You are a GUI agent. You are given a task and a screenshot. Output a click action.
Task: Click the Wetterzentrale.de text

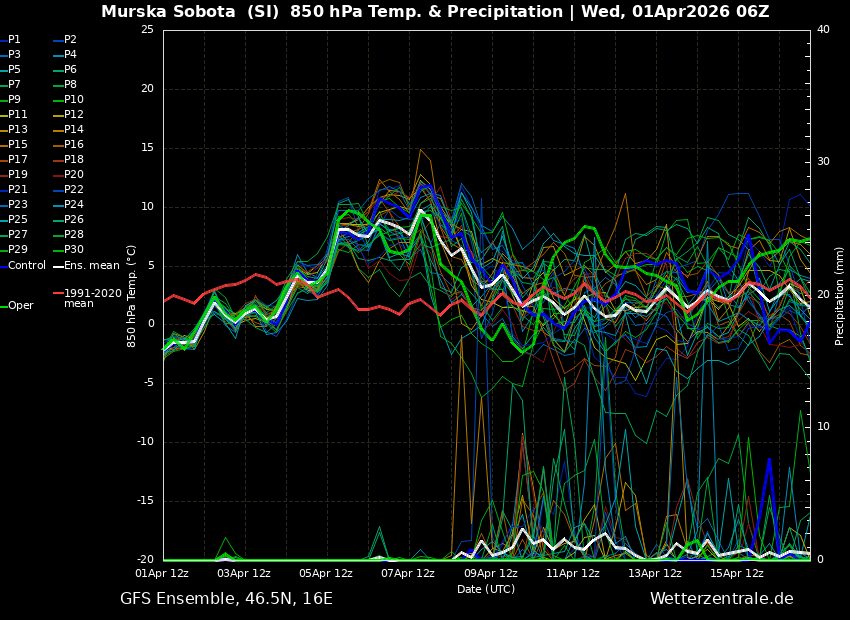(721, 599)
